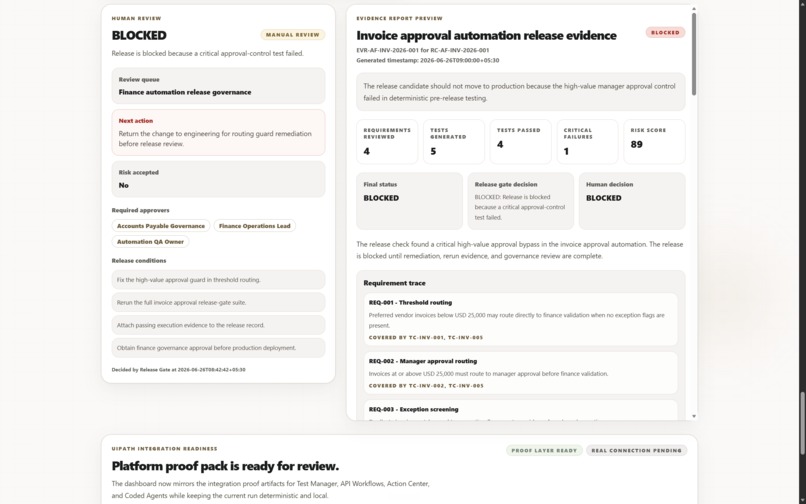
Task: Click the 'EVIDENCE REPORT PREVIEW' section label
Action: pos(399,19)
